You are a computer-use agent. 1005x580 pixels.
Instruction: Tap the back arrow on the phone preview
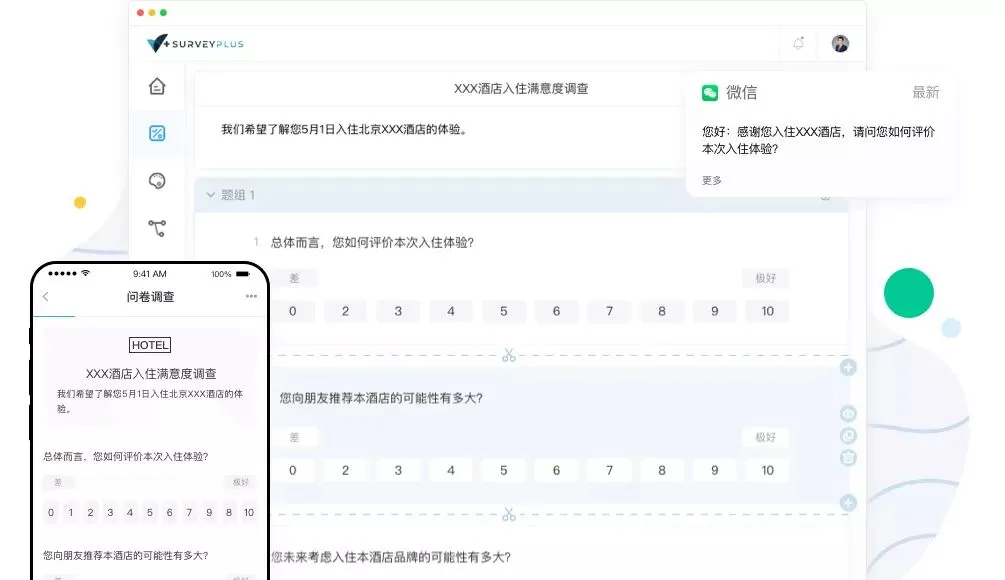tap(46, 296)
